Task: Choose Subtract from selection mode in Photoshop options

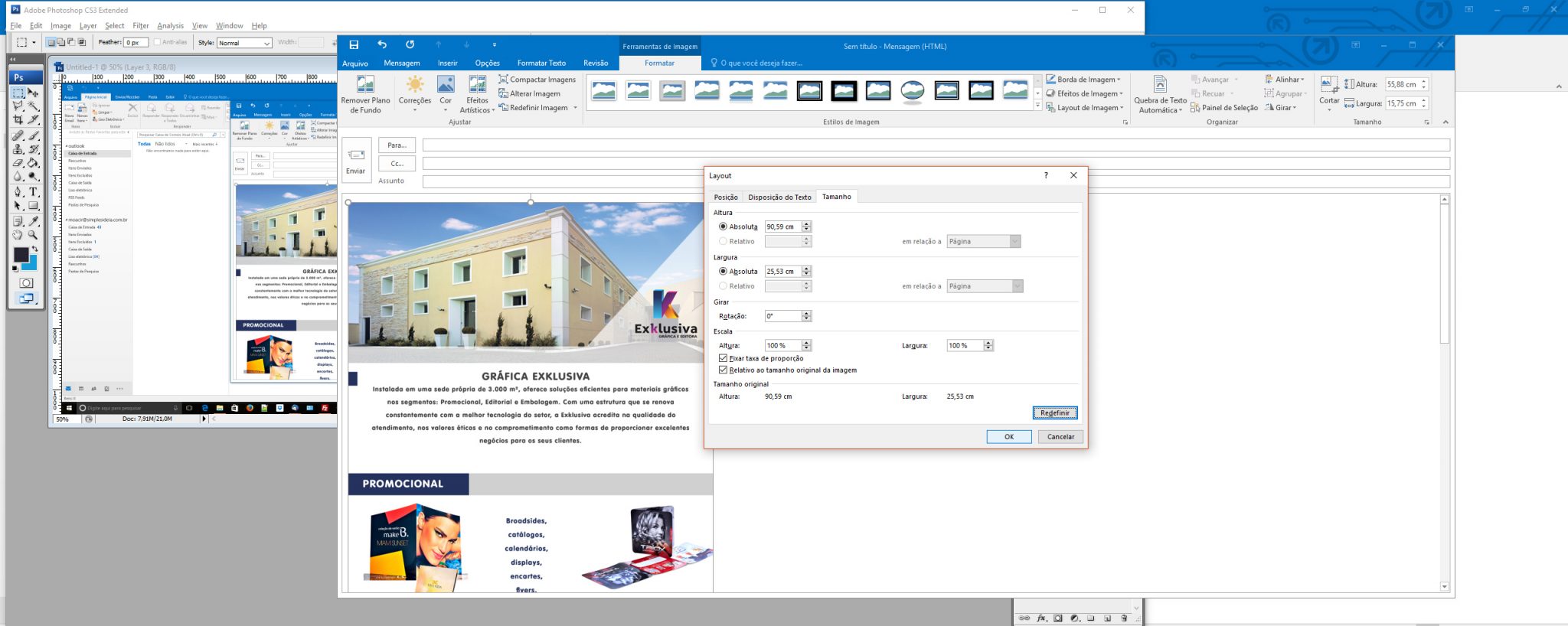Action: click(x=71, y=42)
